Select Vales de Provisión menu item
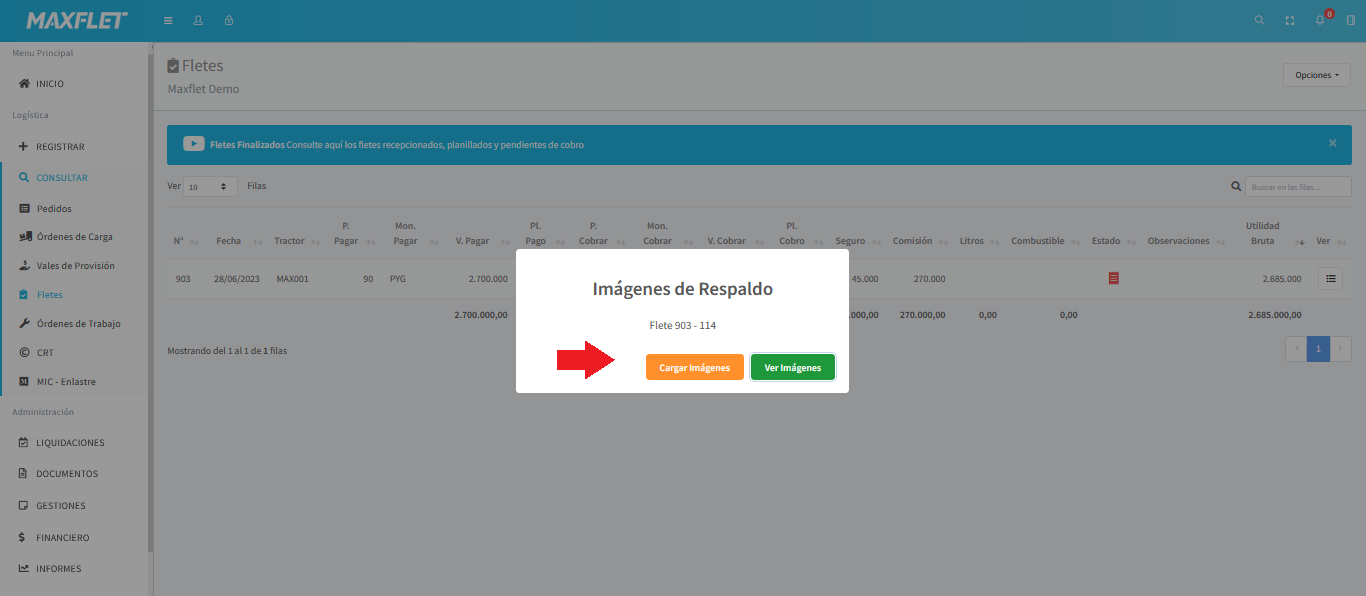Image resolution: width=1366 pixels, height=596 pixels. [x=75, y=266]
